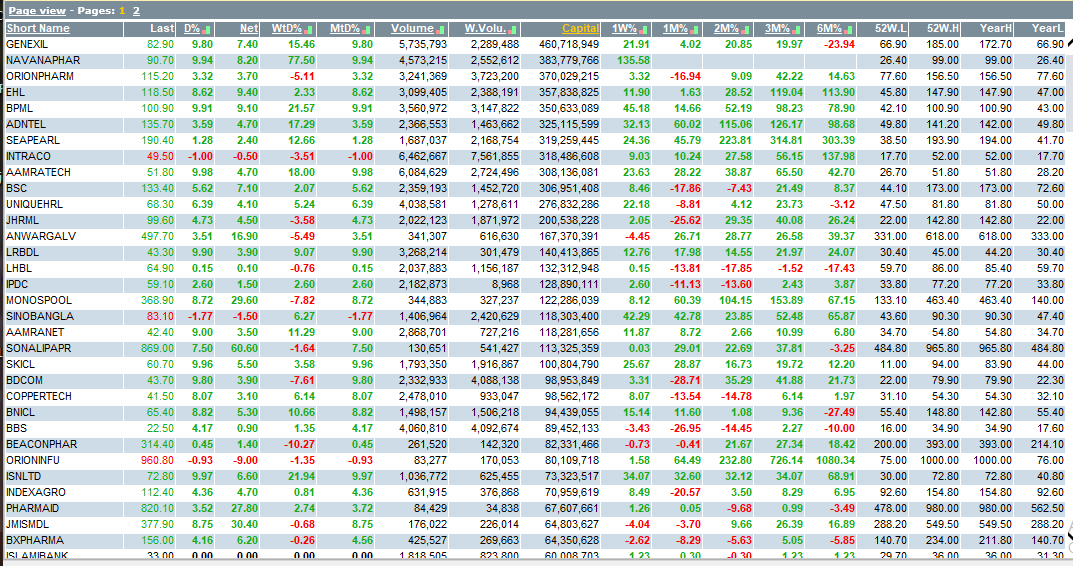1073x566 pixels.
Task: Sort by the 1W% column header
Action: point(624,29)
